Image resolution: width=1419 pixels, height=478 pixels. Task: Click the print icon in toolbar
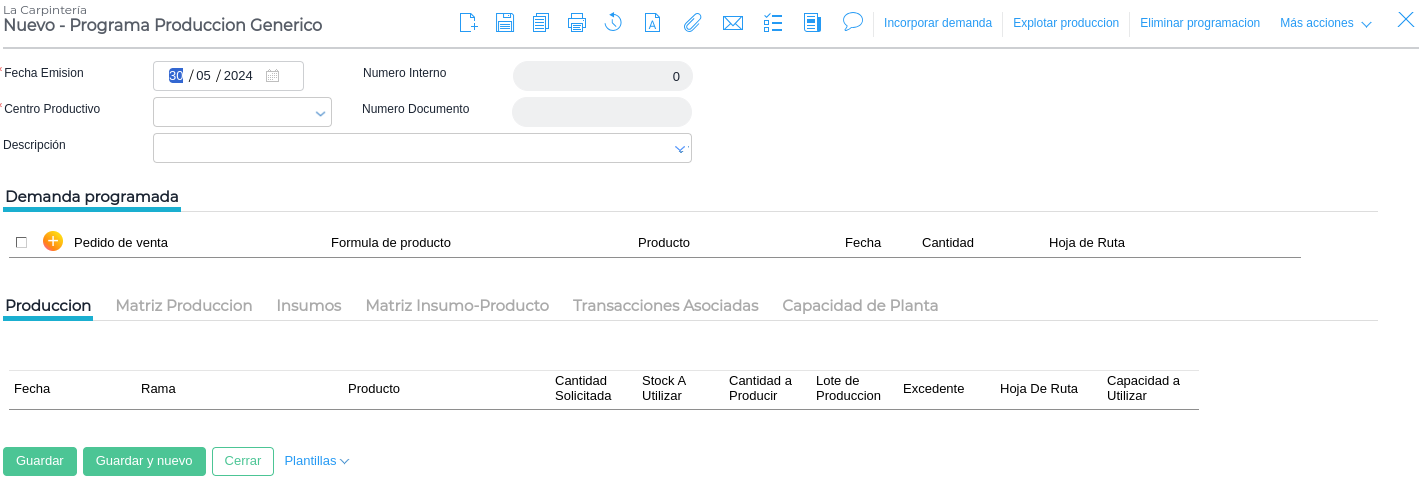(577, 22)
